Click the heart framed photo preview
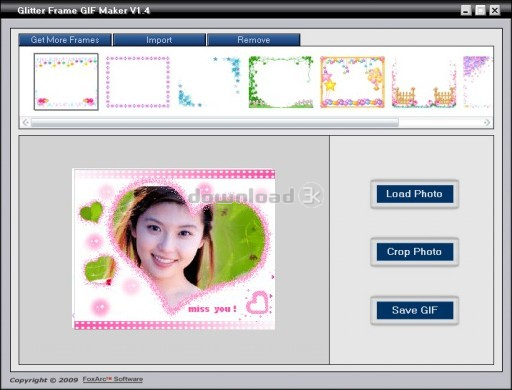The image size is (512, 390). [x=174, y=249]
